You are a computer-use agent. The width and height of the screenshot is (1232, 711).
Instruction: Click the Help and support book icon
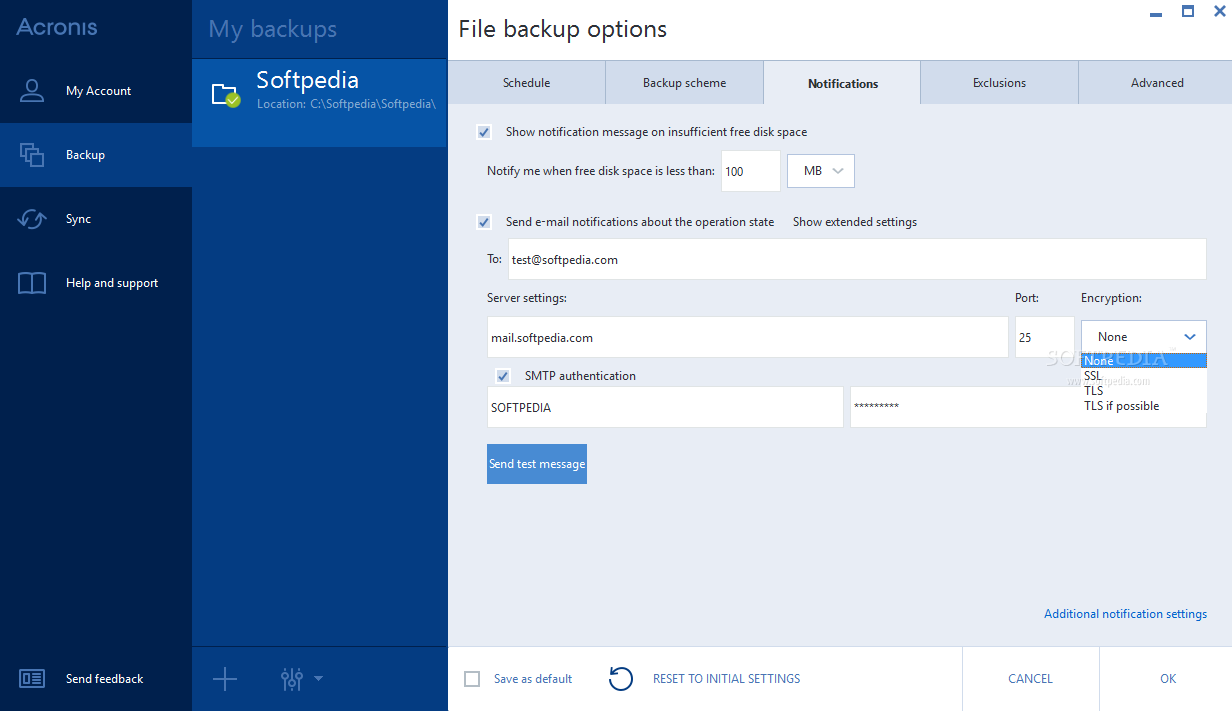32,283
